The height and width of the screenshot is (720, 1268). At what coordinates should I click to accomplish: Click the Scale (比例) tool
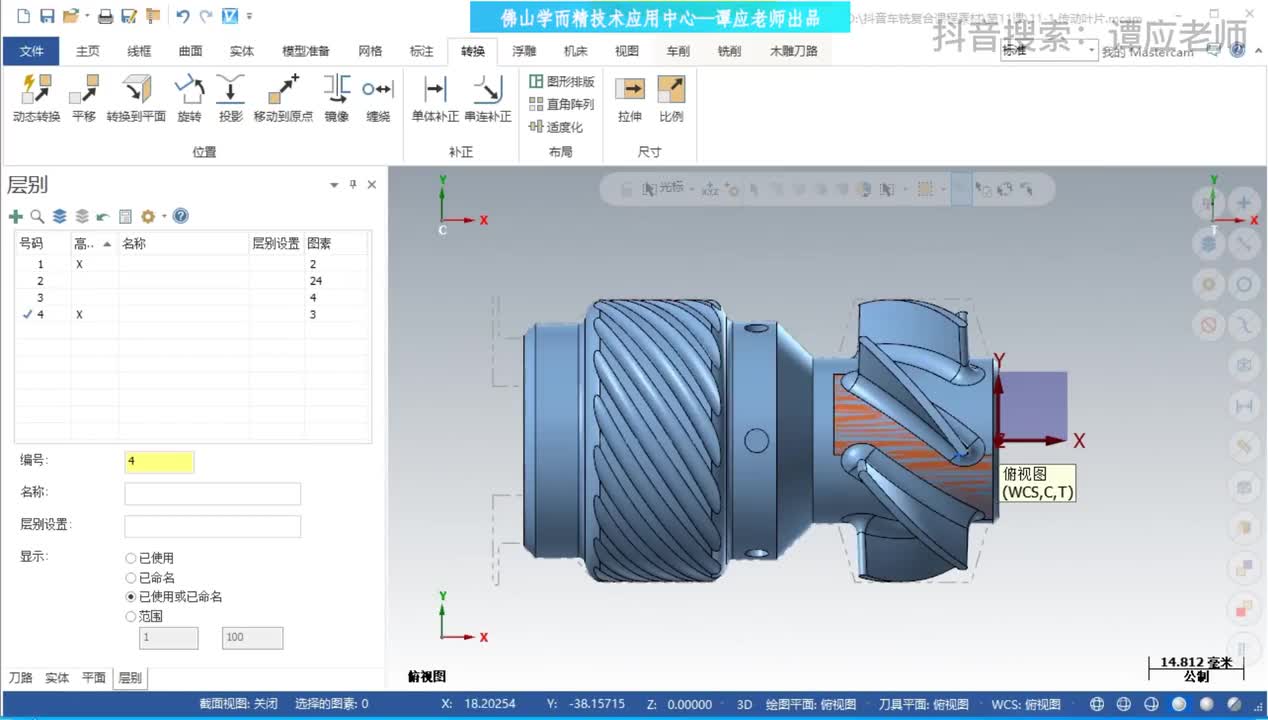671,99
